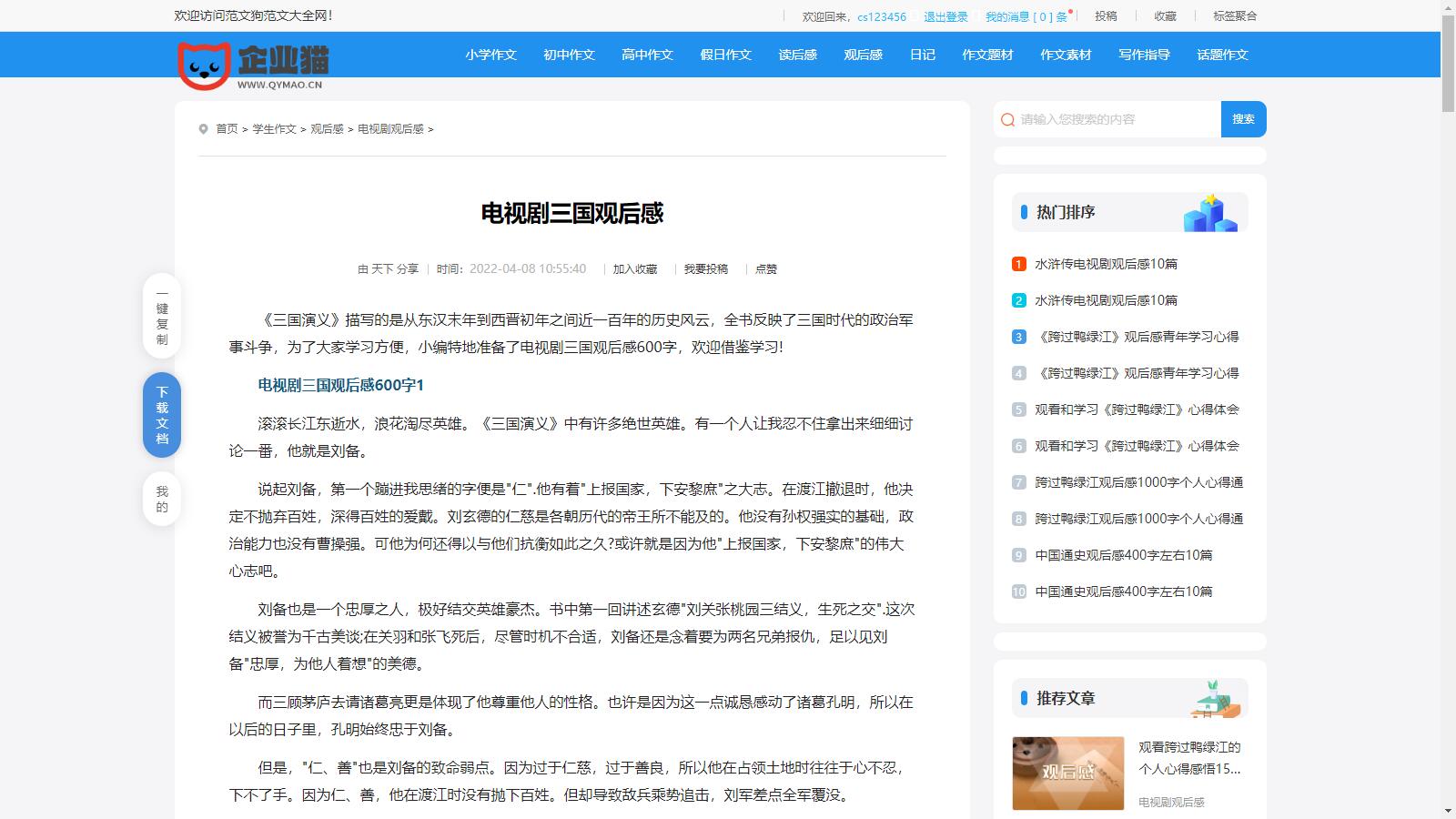Click 加入收藏 under the article title
Screen dimensions: 1456x819
[x=634, y=269]
